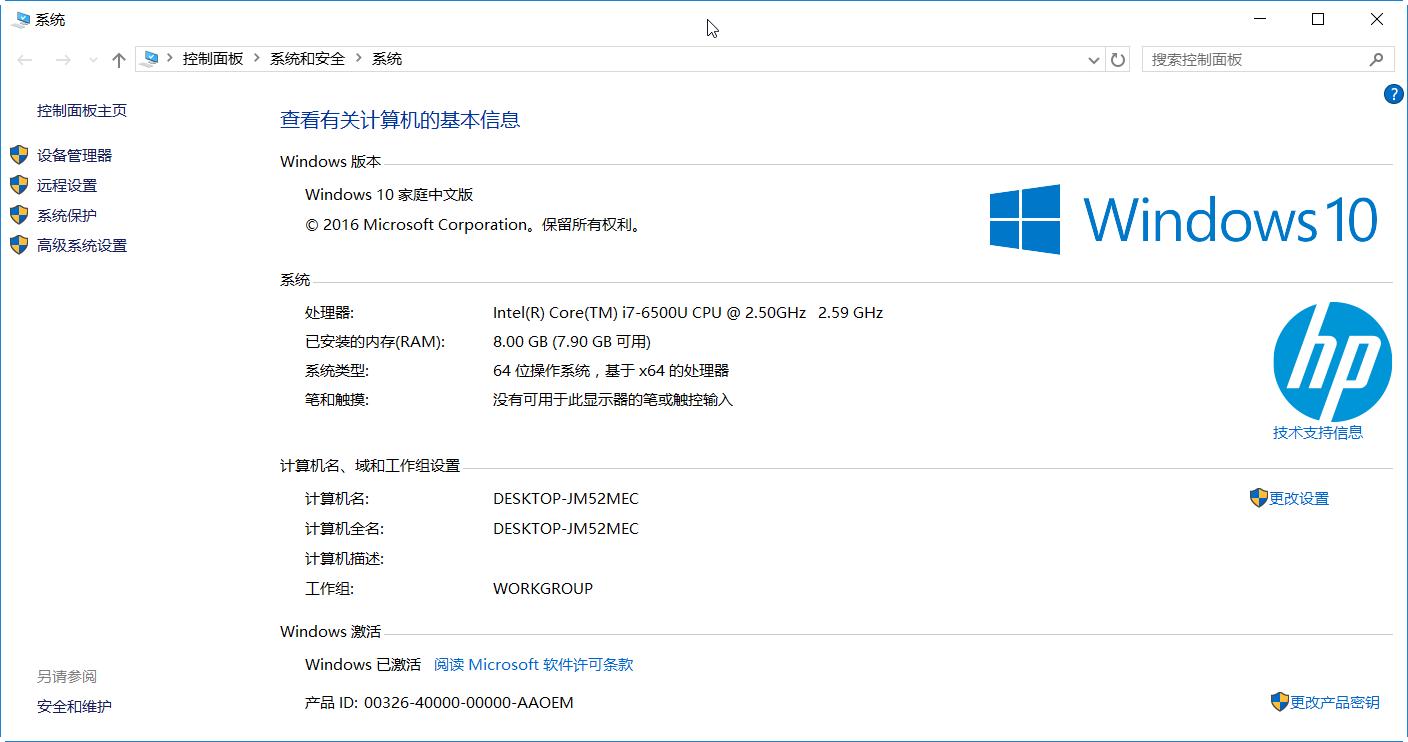Click the shield icon beside 设备管理器
Viewport: 1408px width, 742px height.
[19, 155]
